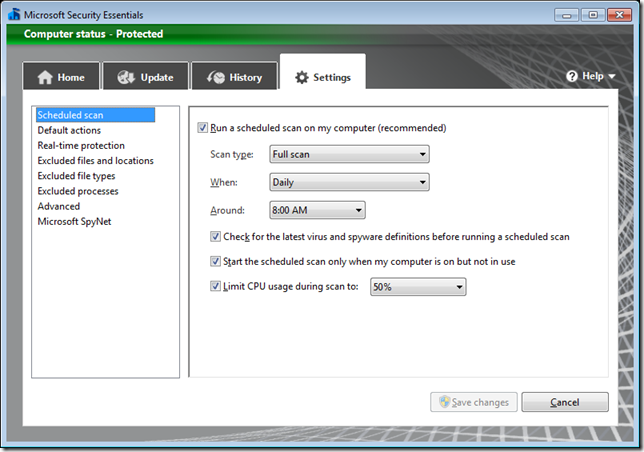
Task: Click the Microsoft Security Essentials title bar icon
Action: click(x=12, y=14)
